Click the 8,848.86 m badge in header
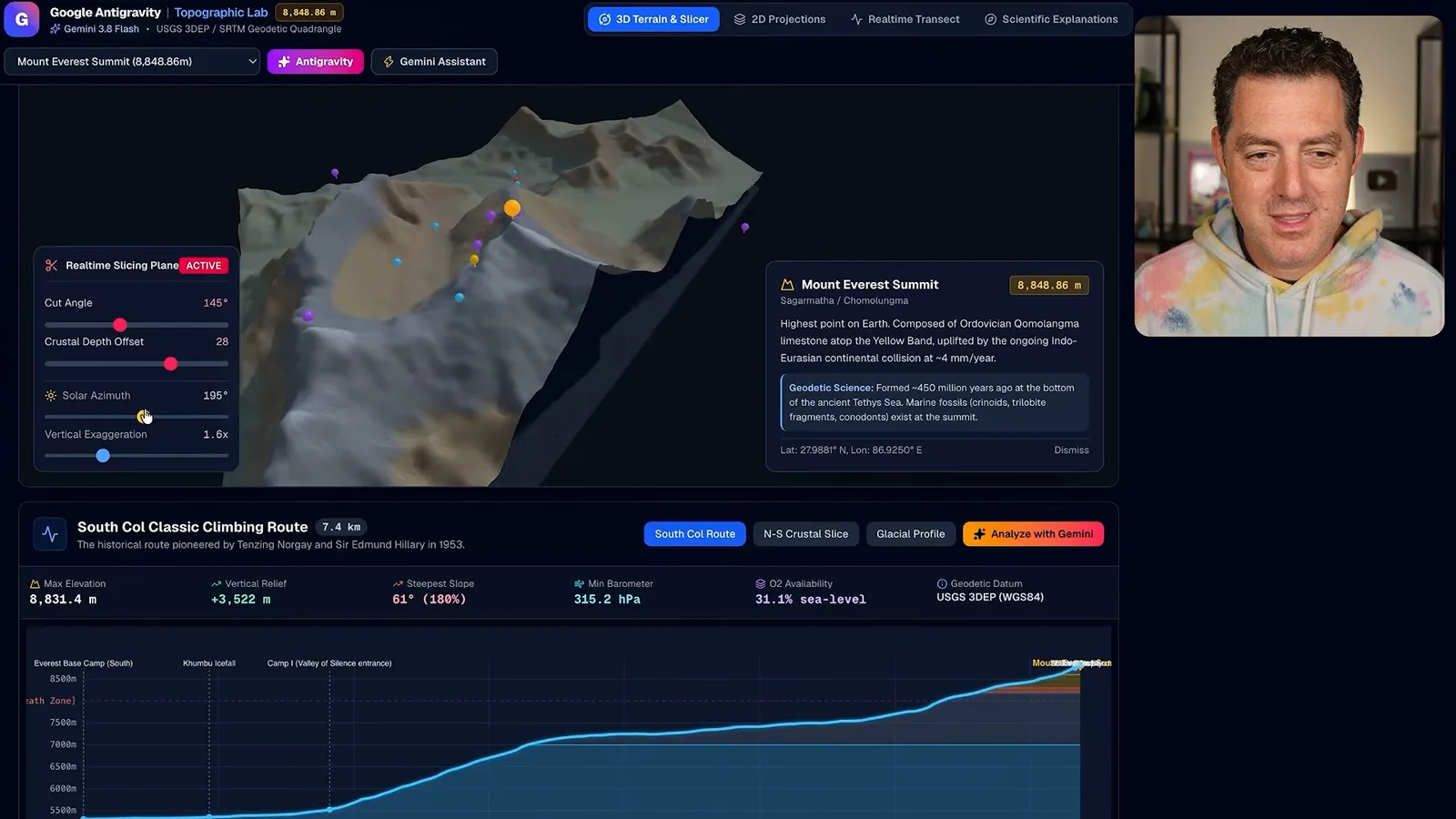The image size is (1456, 819). point(309,13)
